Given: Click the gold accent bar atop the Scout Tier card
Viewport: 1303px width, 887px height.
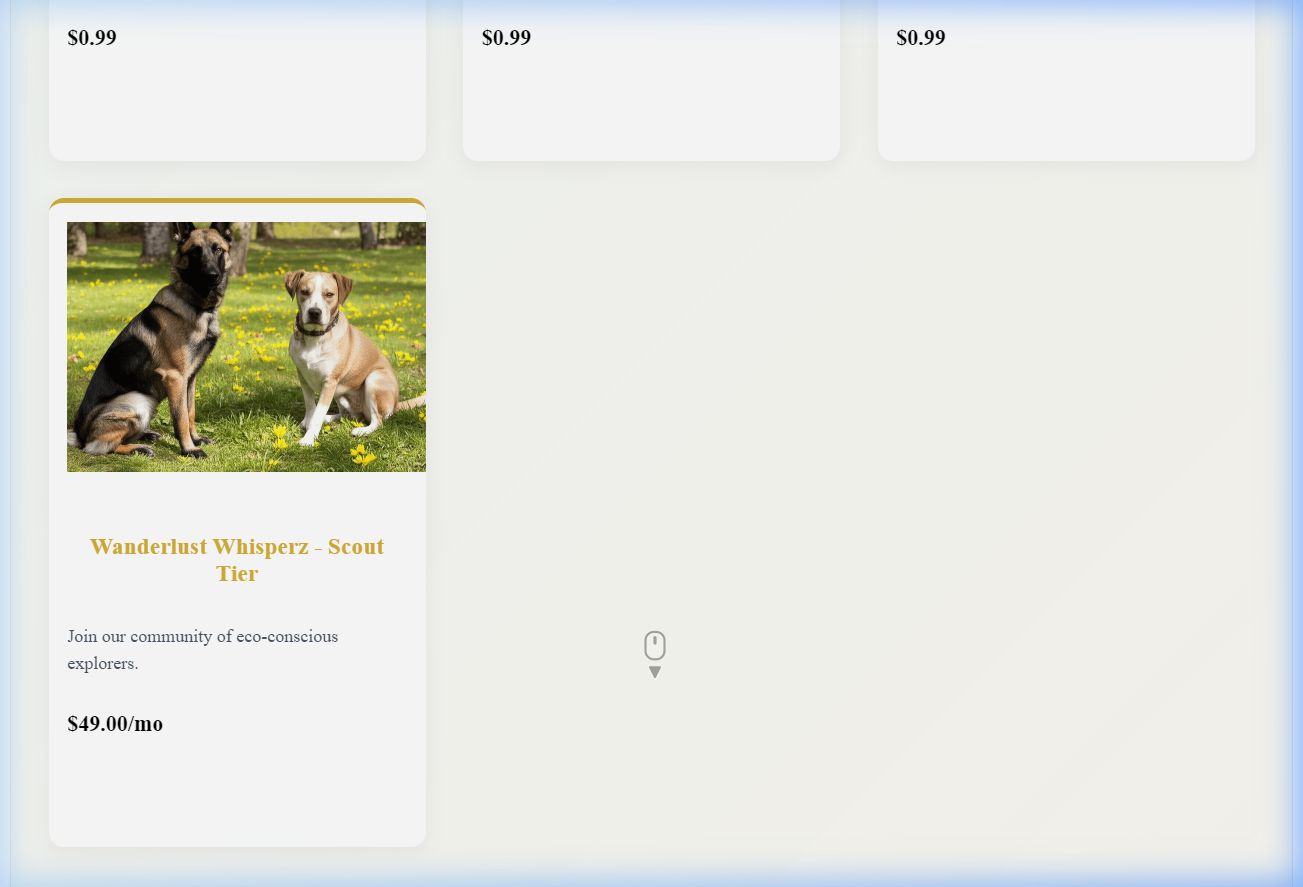Looking at the screenshot, I should (x=237, y=201).
